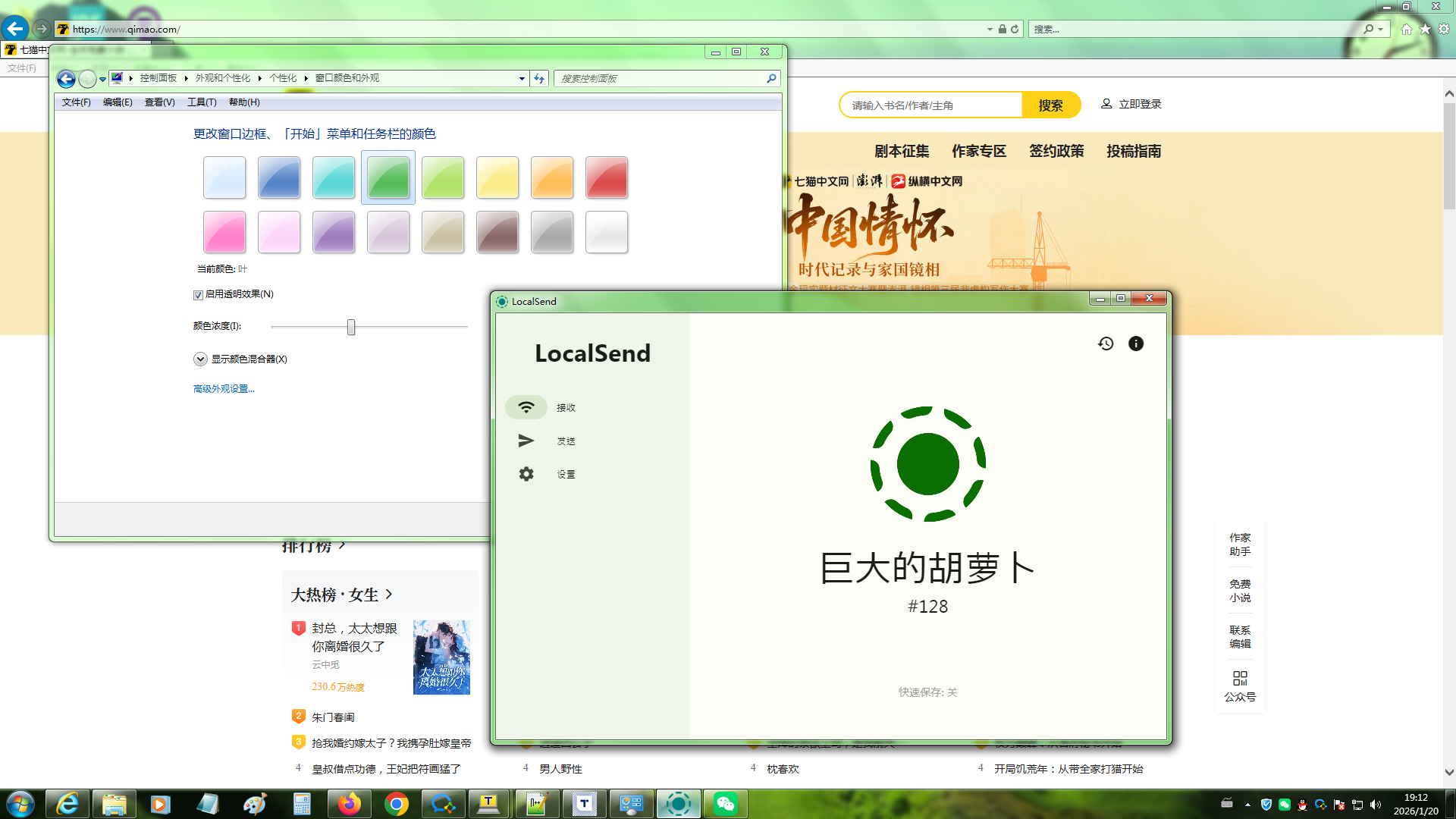
Task: Click the LocalSend info icon
Action: [1135, 344]
